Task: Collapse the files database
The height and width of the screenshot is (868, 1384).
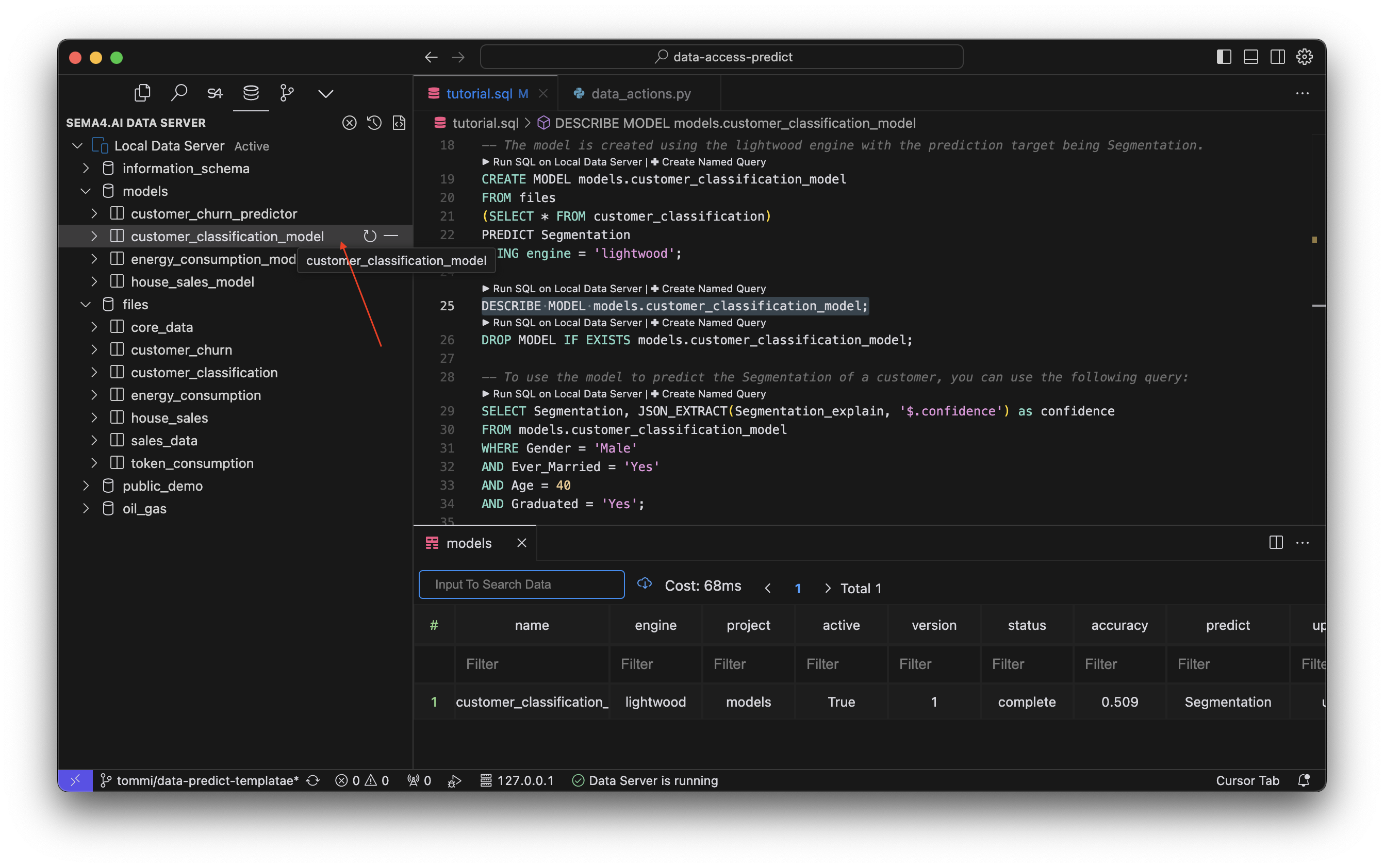Action: coord(86,304)
